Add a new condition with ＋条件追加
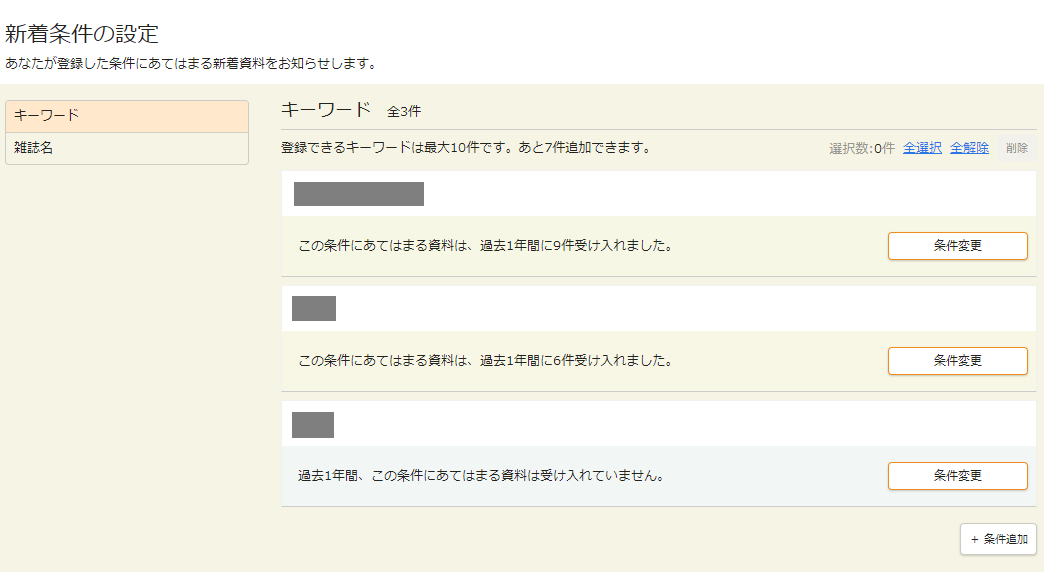The image size is (1044, 572). pyautogui.click(x=998, y=539)
